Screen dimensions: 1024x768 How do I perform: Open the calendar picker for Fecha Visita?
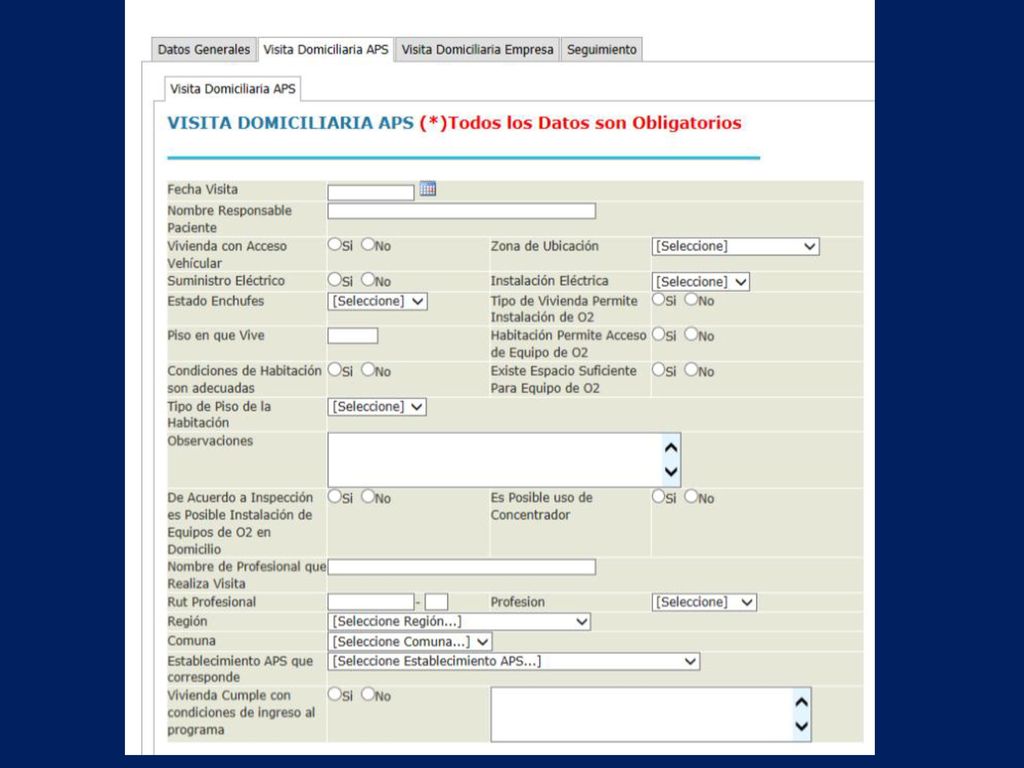pos(428,189)
